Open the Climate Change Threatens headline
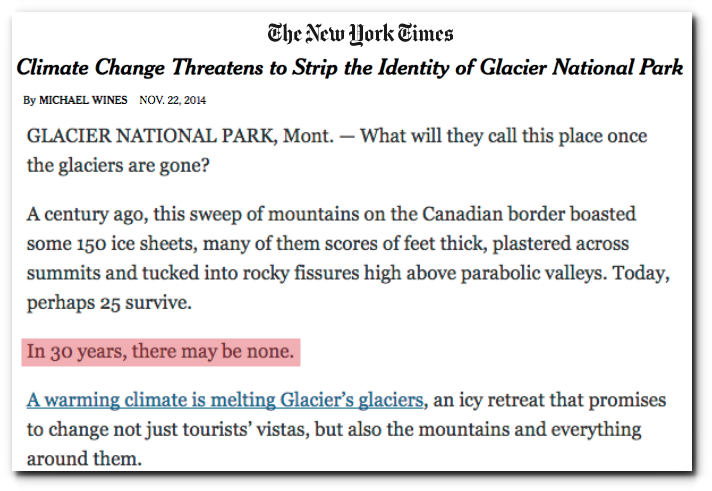 click(x=350, y=68)
